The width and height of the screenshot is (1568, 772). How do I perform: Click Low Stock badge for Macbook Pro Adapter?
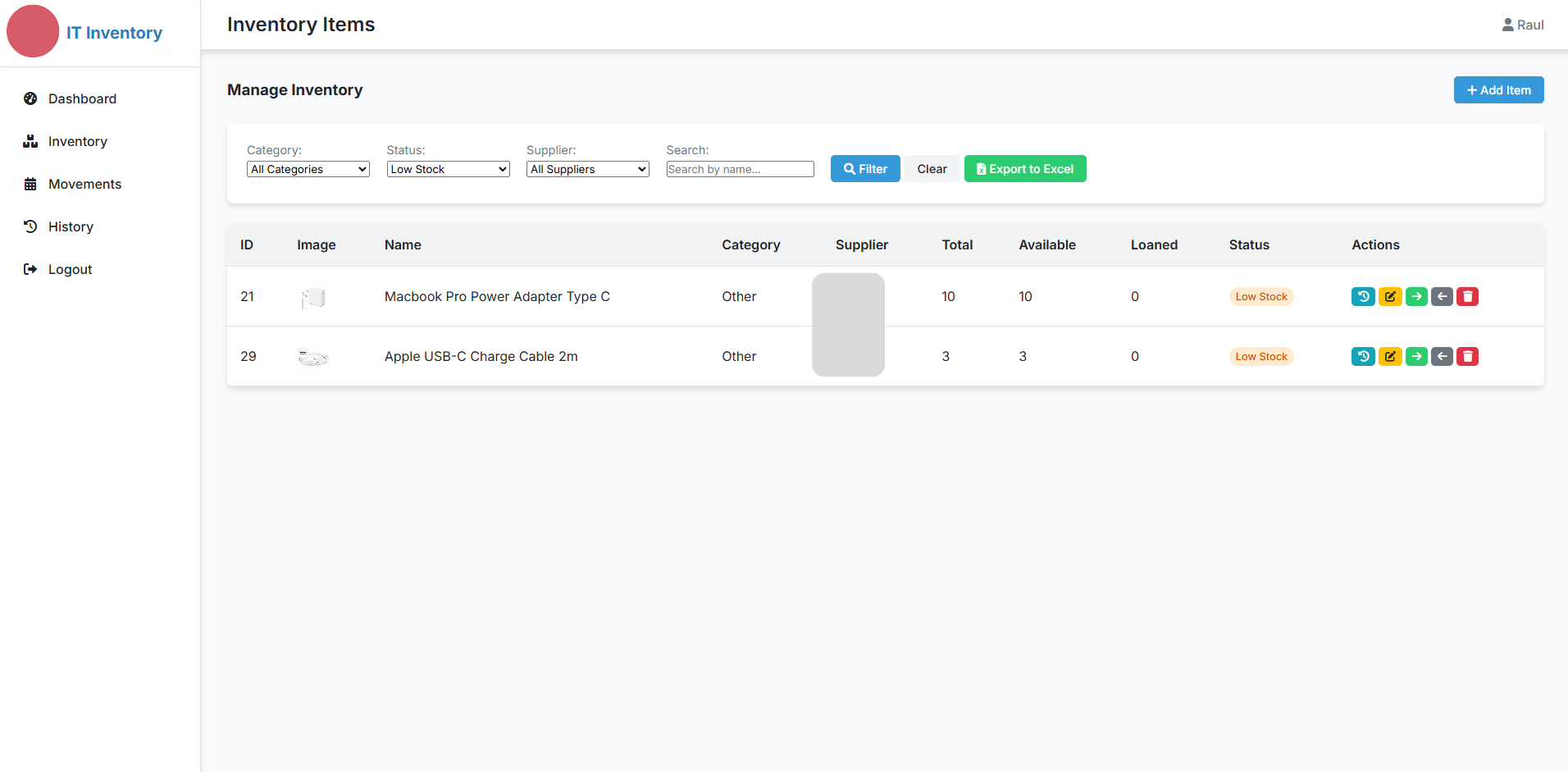(x=1261, y=296)
